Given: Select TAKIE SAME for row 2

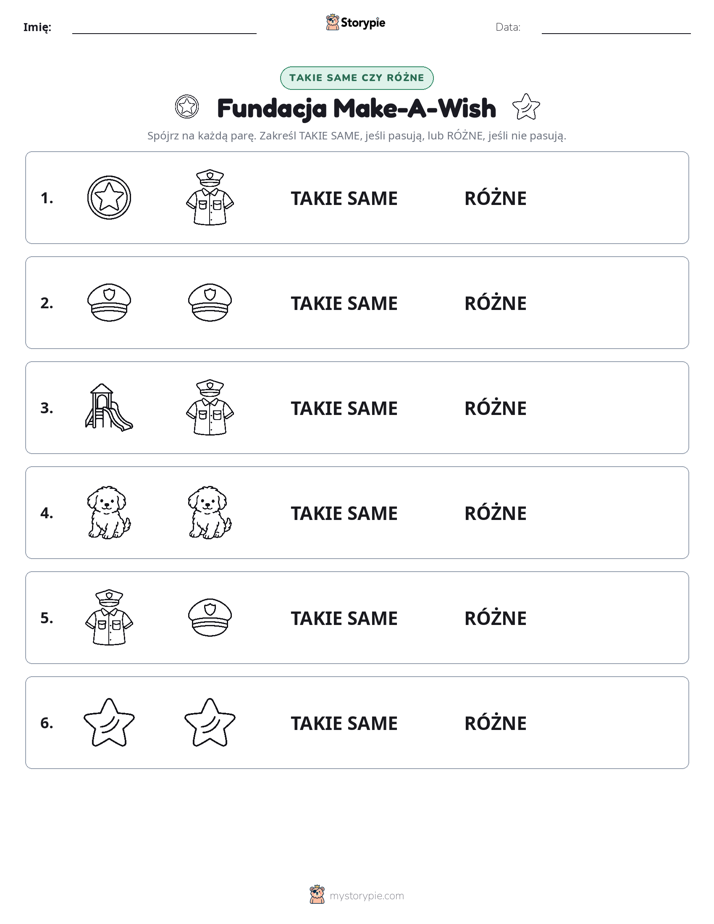Looking at the screenshot, I should pos(344,303).
